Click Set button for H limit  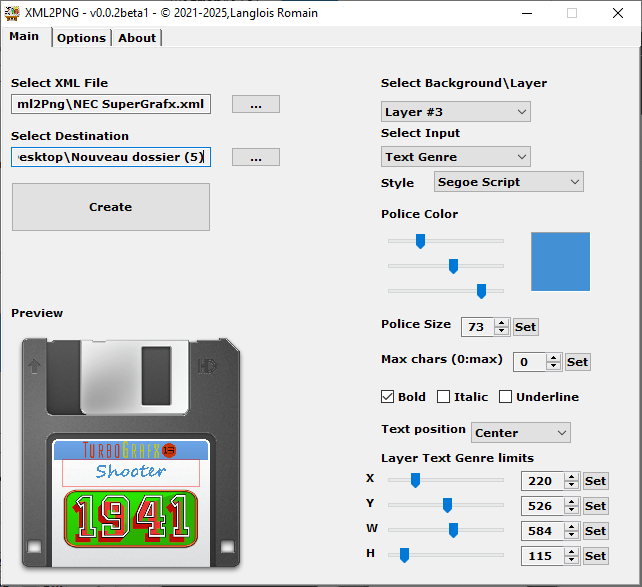coord(596,556)
